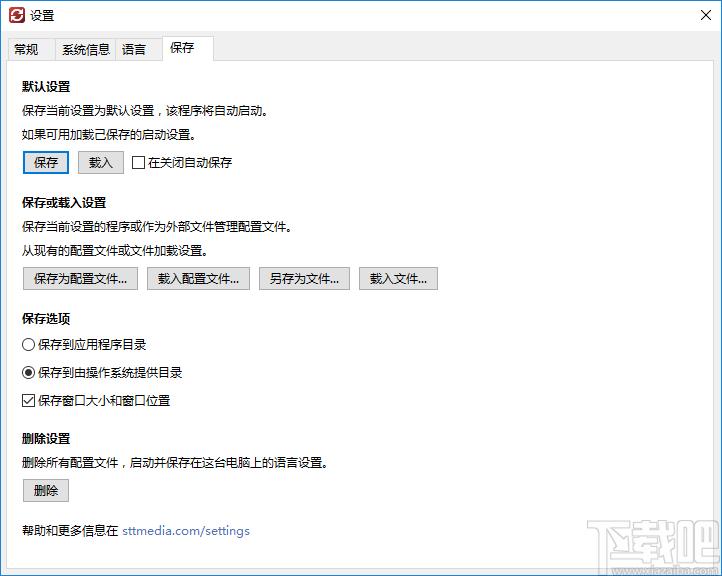Screen dimensions: 722x576
Task: Open the 系统信息 tab
Action: point(86,49)
